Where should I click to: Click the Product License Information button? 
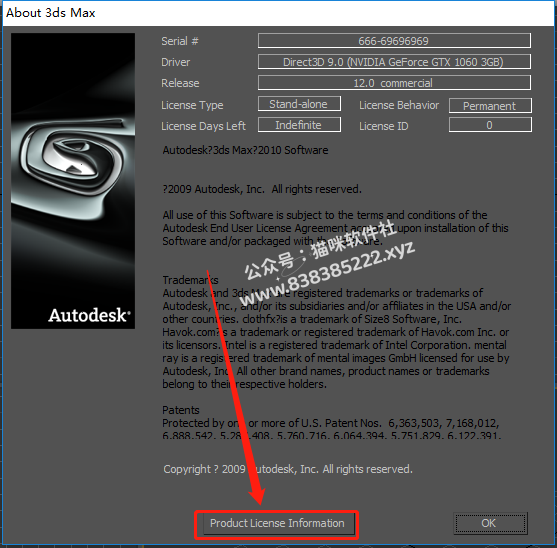coord(277,523)
